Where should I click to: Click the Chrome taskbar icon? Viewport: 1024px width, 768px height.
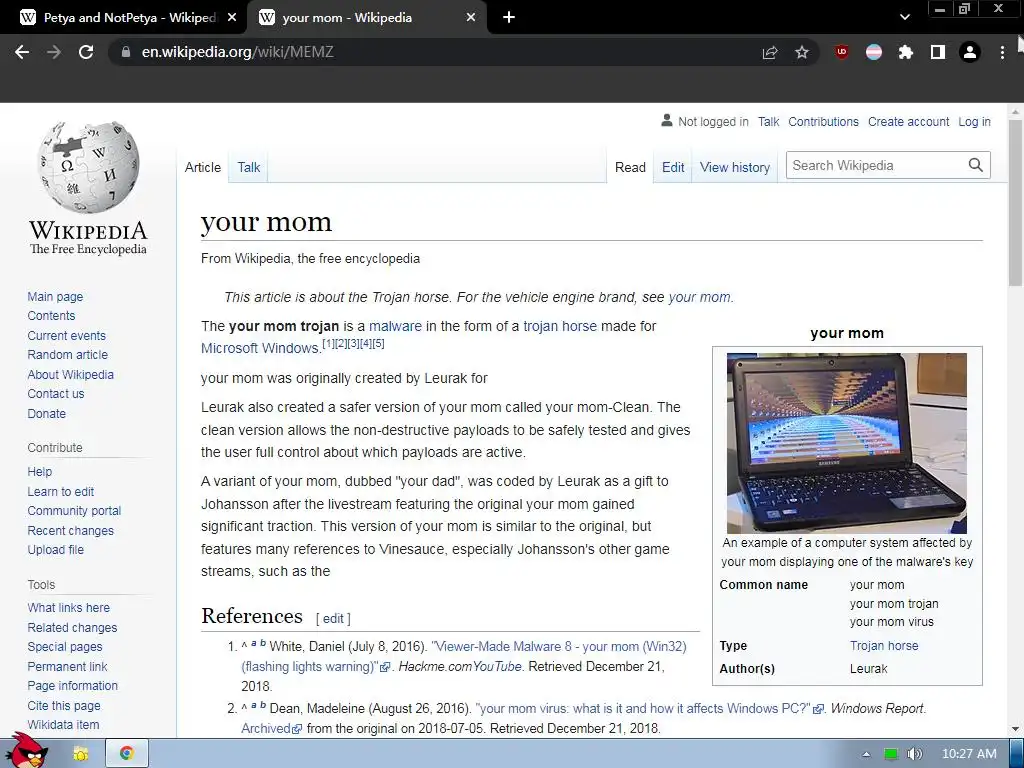pyautogui.click(x=127, y=754)
